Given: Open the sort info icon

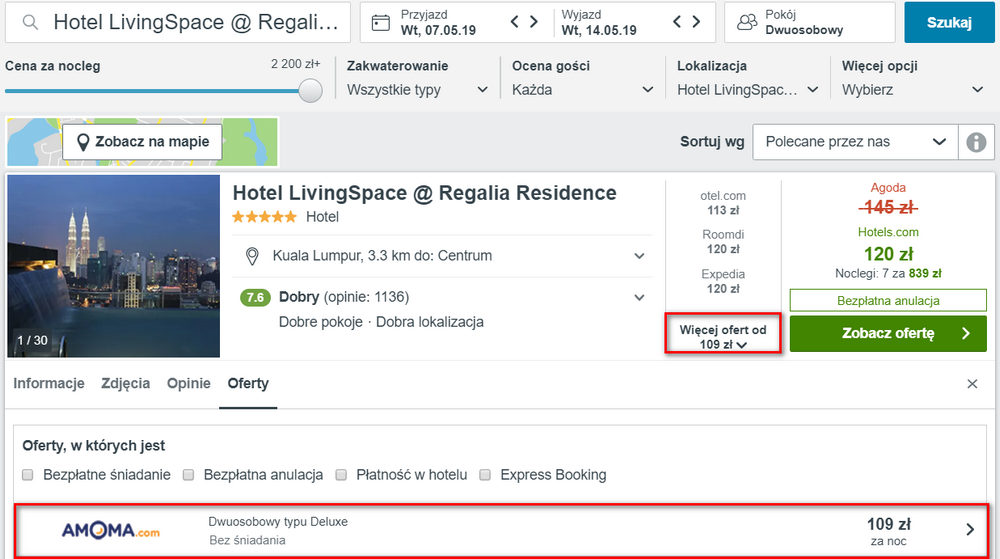Looking at the screenshot, I should tap(976, 142).
